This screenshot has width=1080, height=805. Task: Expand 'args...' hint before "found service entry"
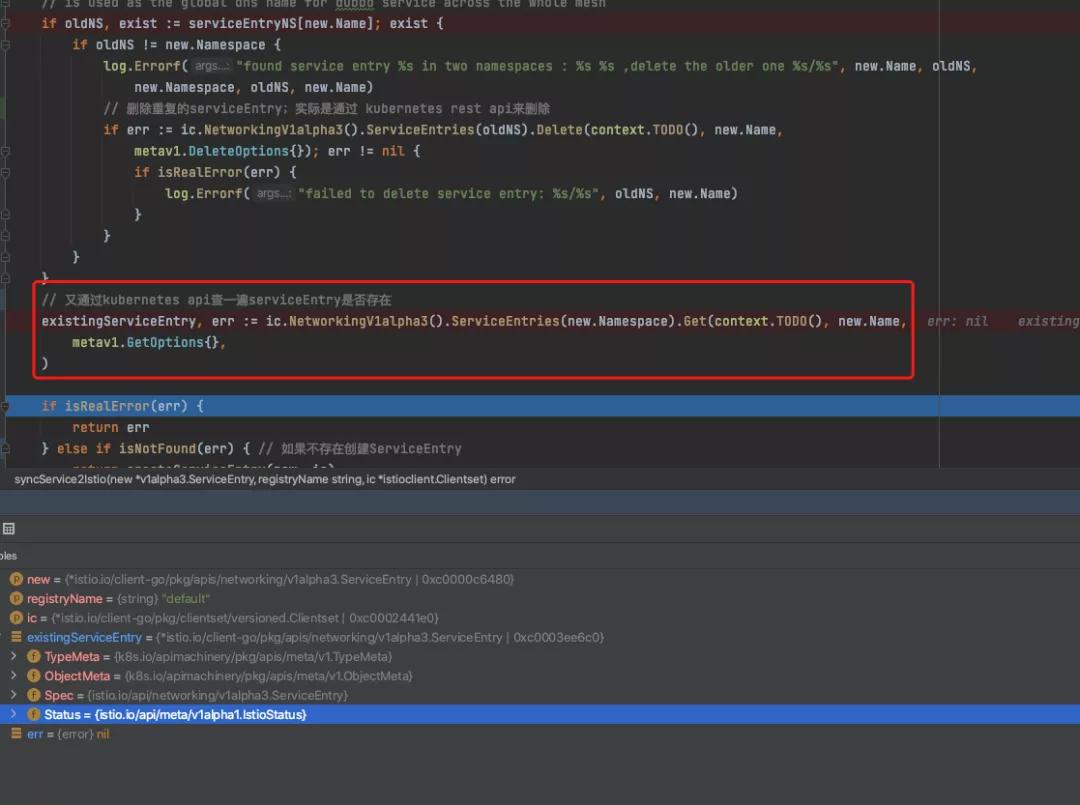(x=212, y=66)
